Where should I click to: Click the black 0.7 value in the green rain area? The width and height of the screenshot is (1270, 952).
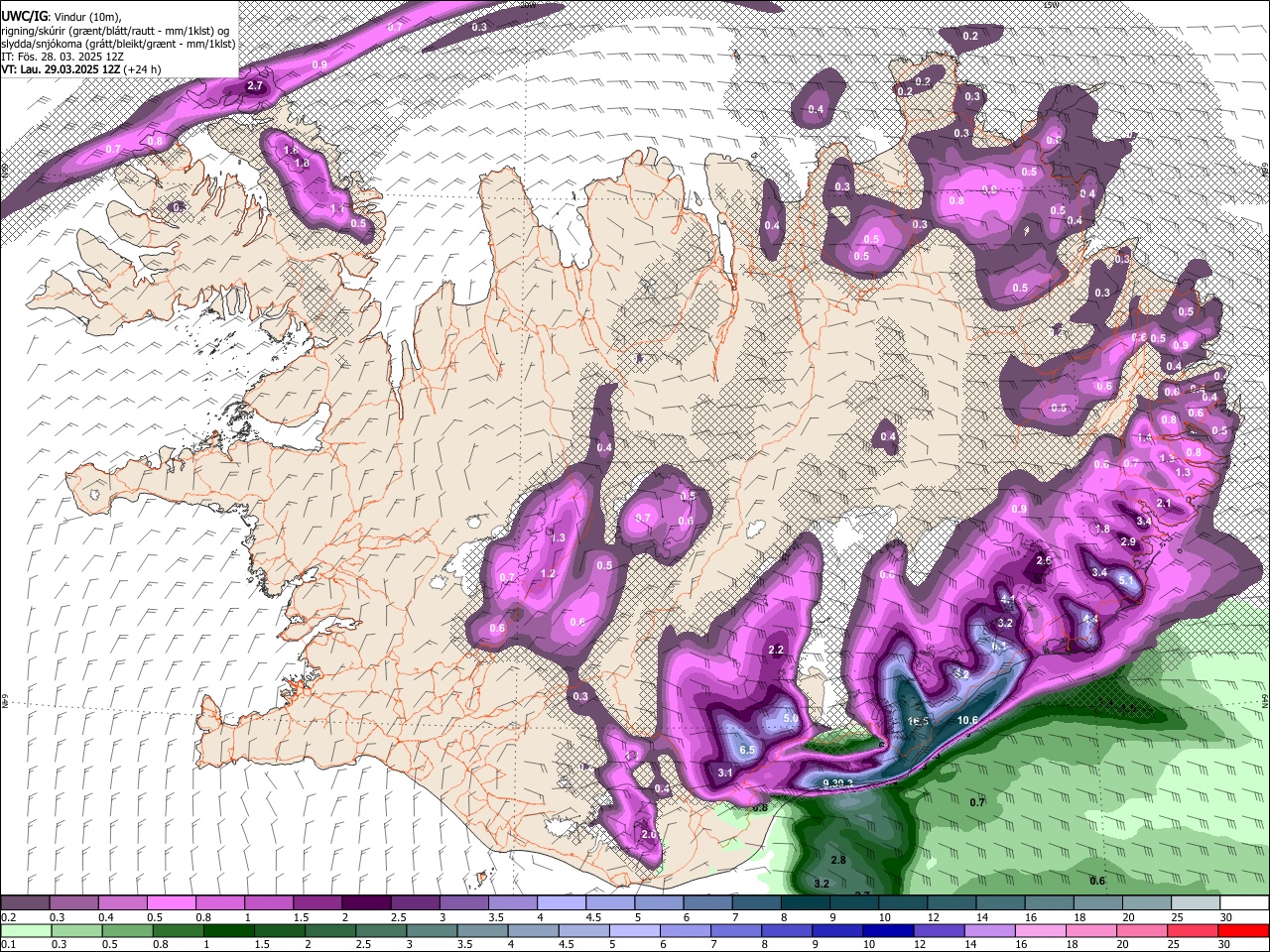(977, 801)
